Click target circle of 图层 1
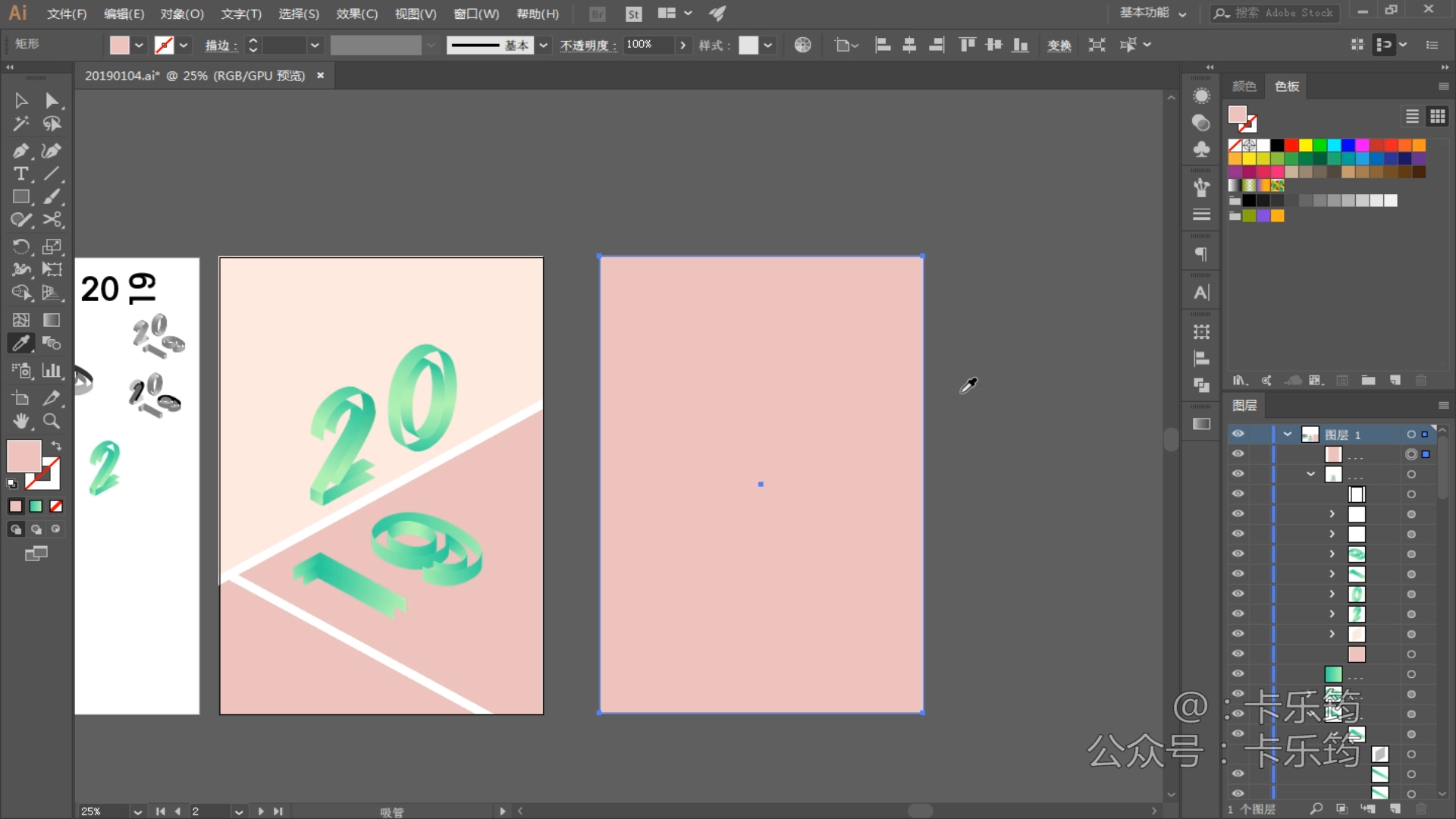Screen dimensions: 1456x819 tap(1411, 435)
